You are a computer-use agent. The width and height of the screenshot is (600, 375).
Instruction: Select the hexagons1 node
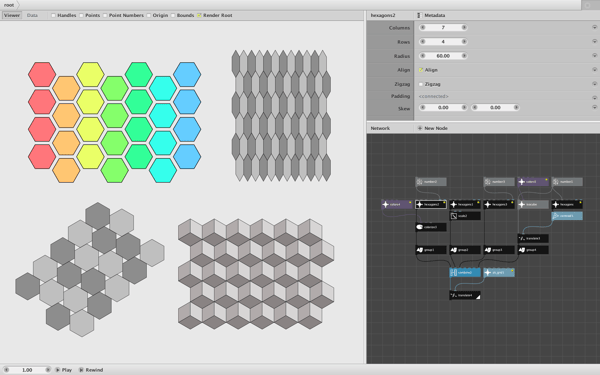pos(465,204)
